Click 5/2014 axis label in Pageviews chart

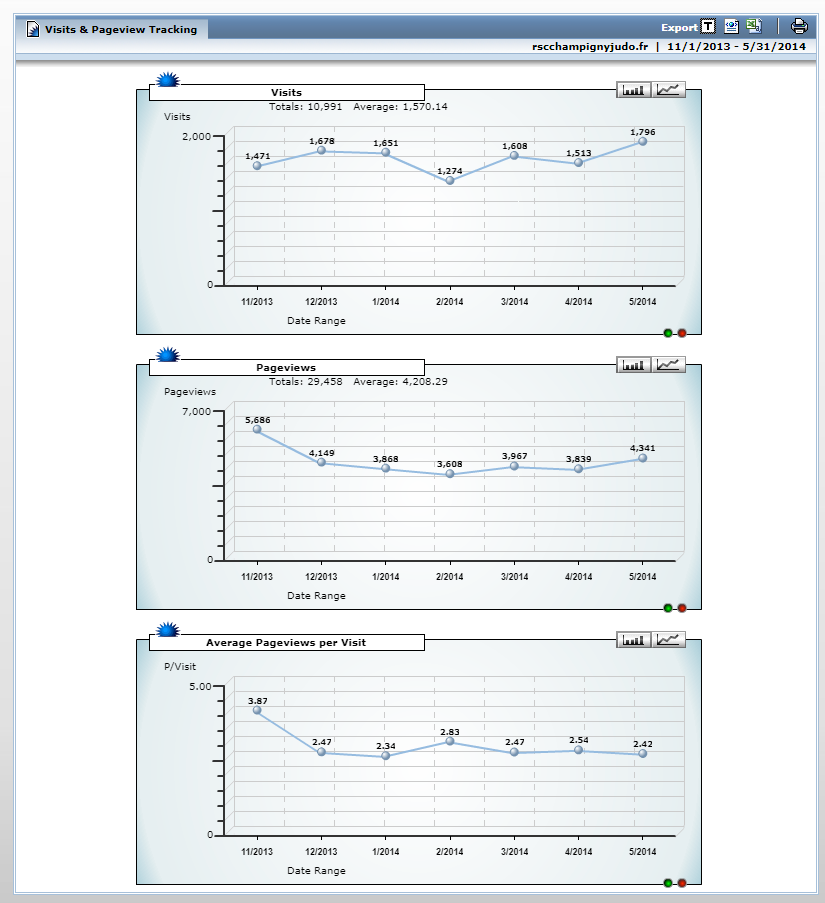642,576
